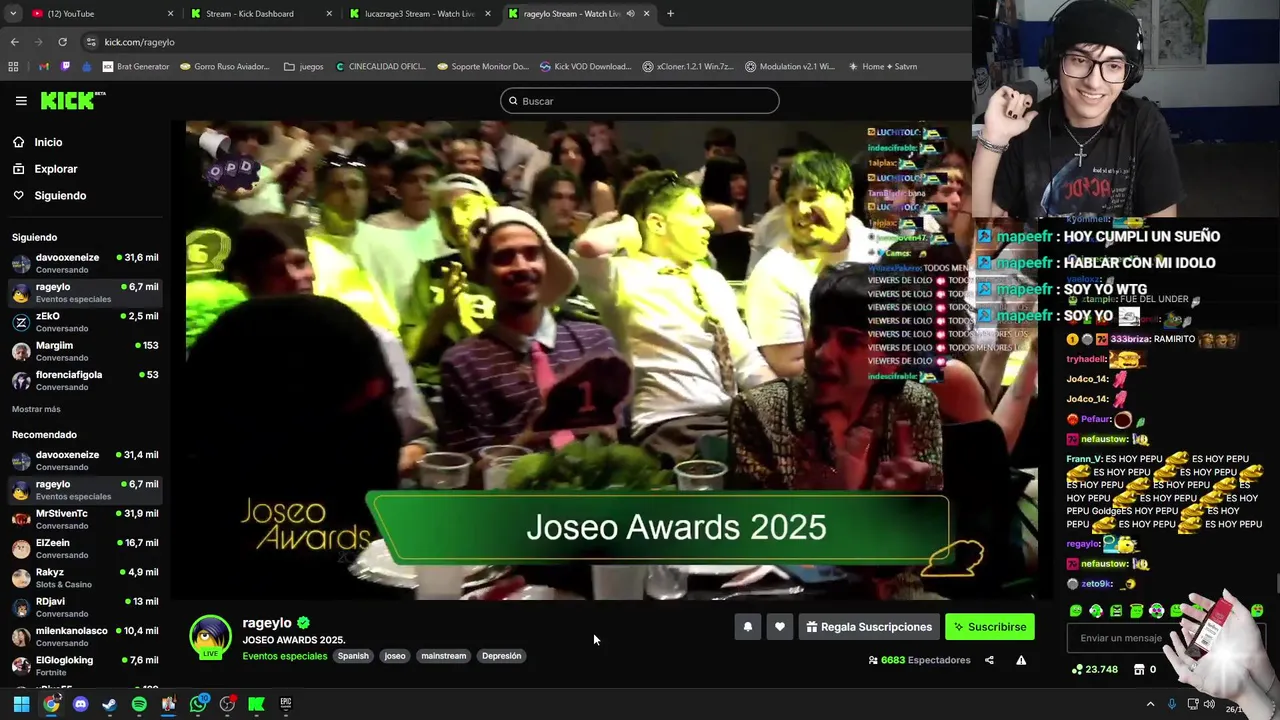Expand Mostrar más in followed list
The height and width of the screenshot is (720, 1280).
(36, 409)
